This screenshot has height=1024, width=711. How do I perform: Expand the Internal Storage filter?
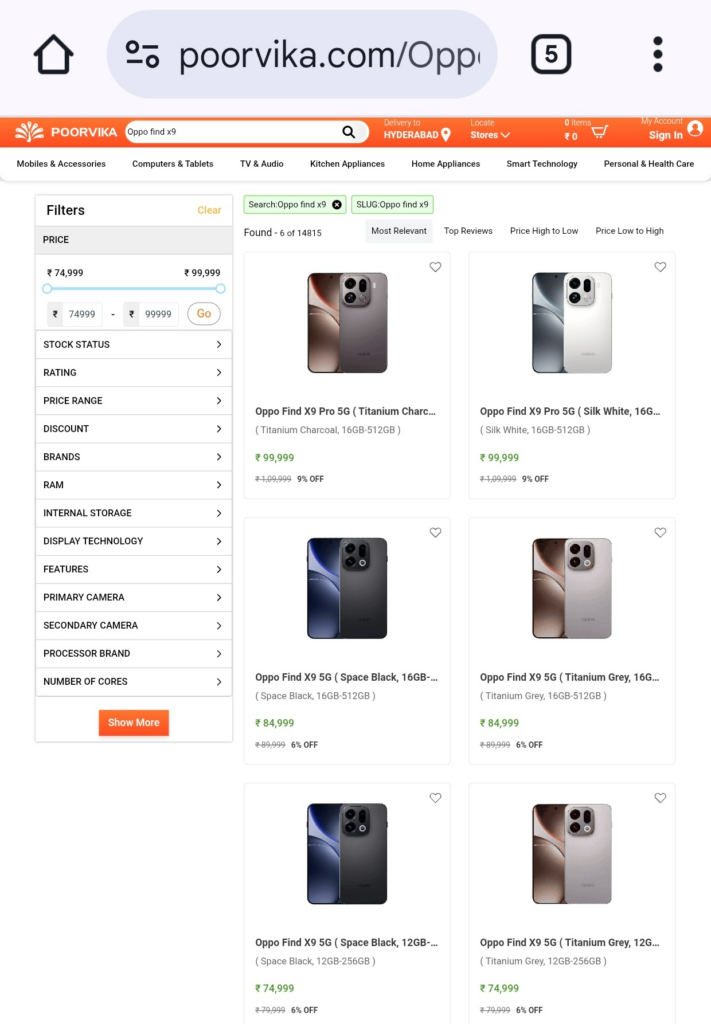[134, 513]
